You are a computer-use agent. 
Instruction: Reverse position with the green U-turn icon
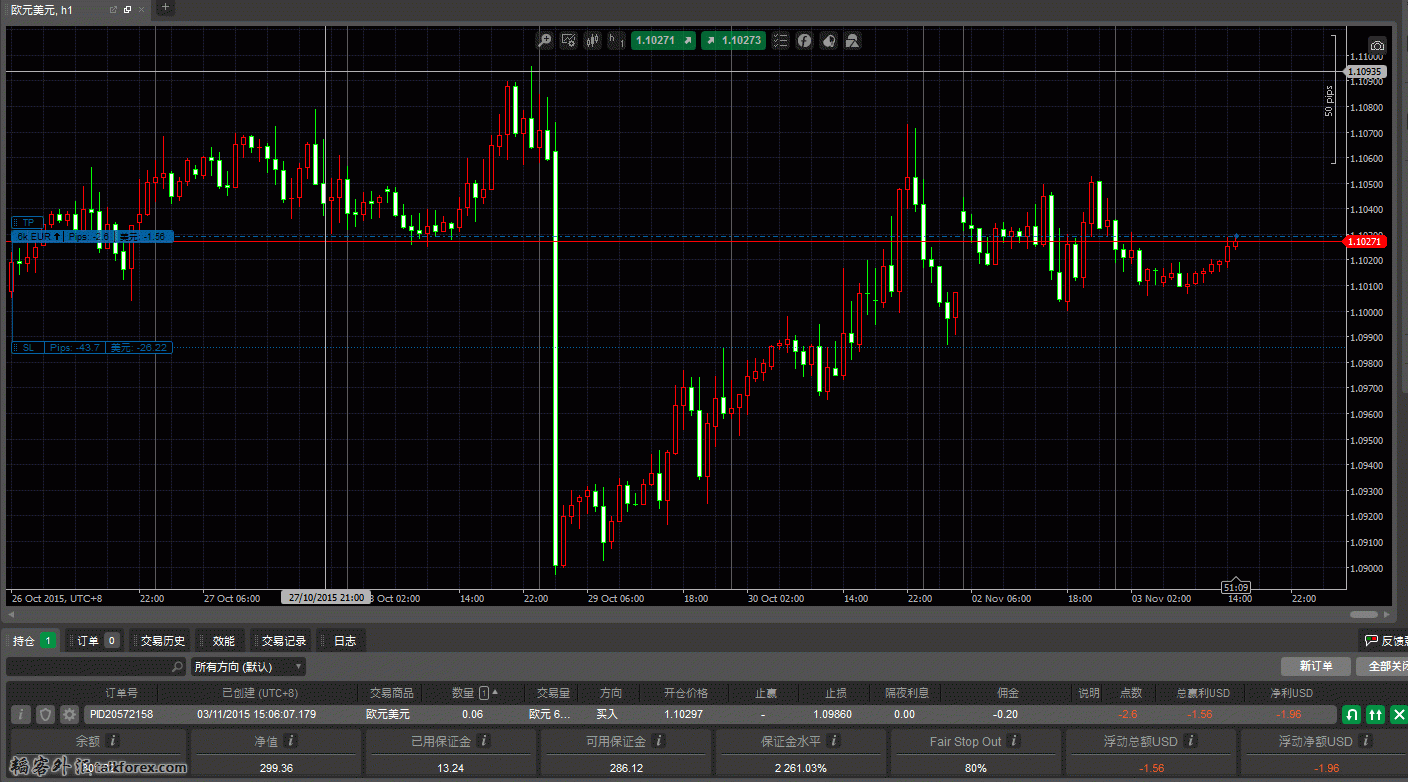(x=1351, y=714)
